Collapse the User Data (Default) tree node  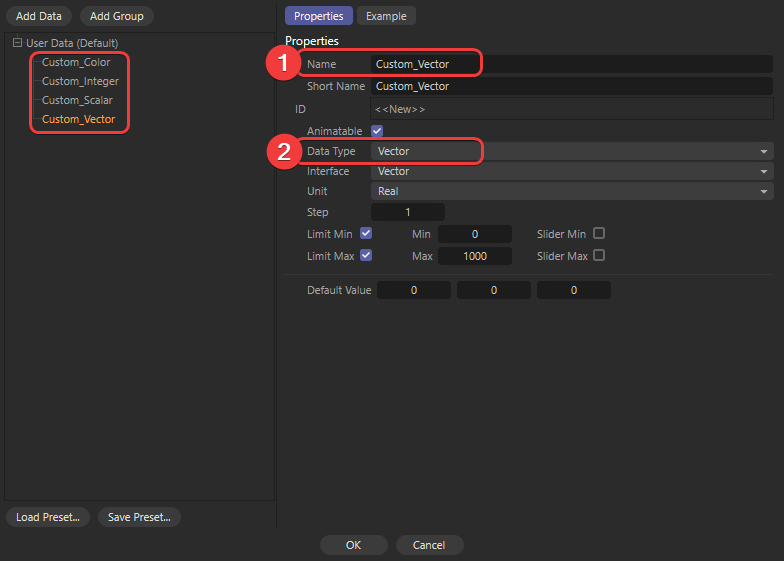pos(17,43)
